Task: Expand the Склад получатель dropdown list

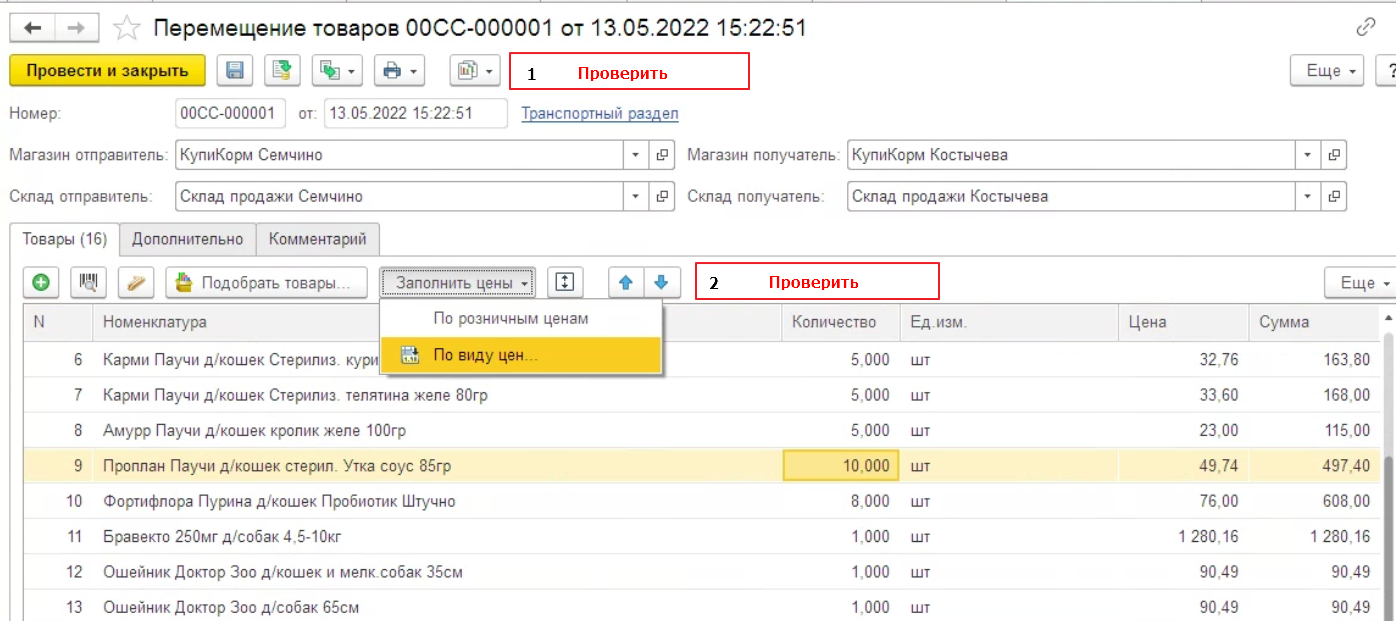Action: tap(1307, 197)
